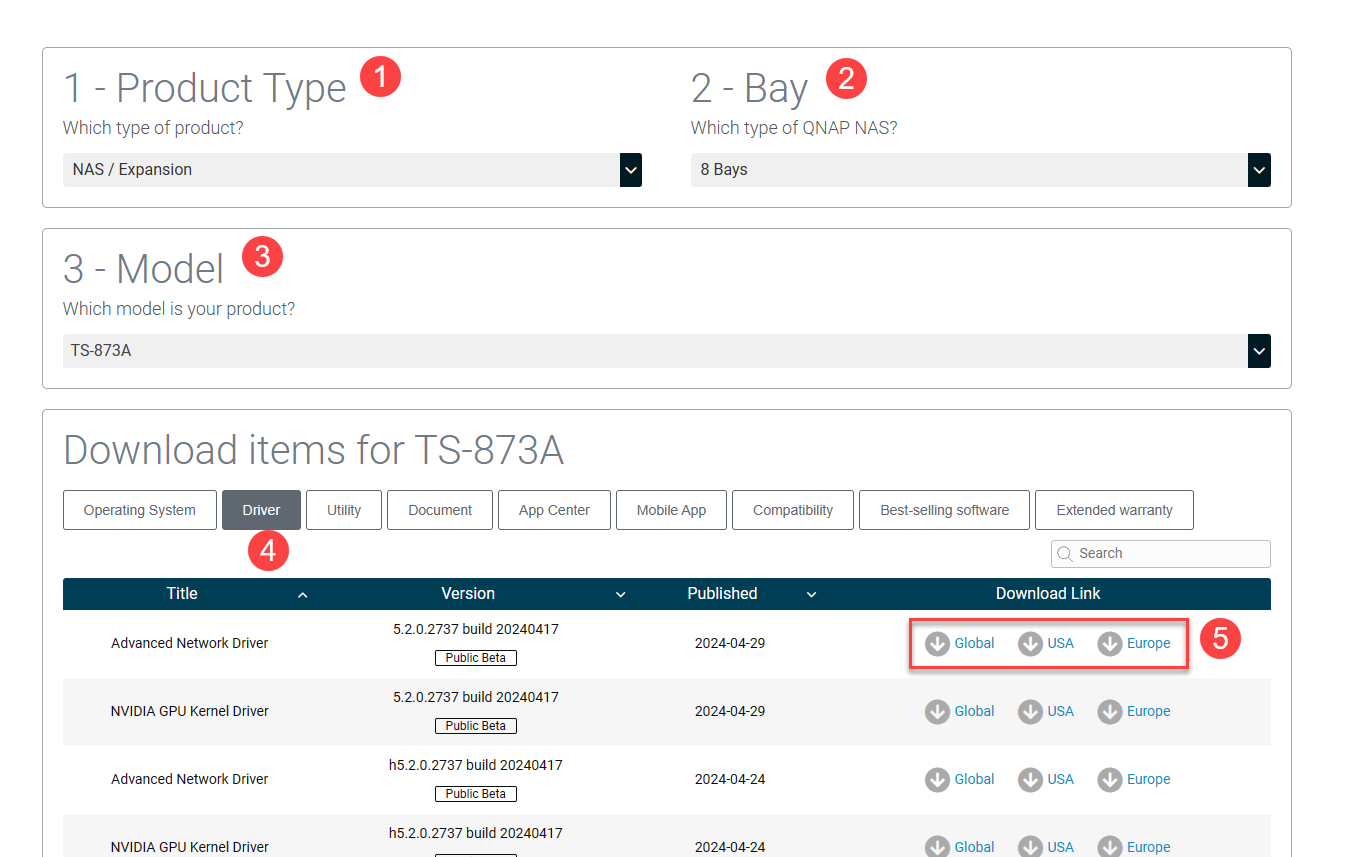The width and height of the screenshot is (1348, 857).
Task: Click the magnifier icon in the Search box
Action: (1065, 554)
